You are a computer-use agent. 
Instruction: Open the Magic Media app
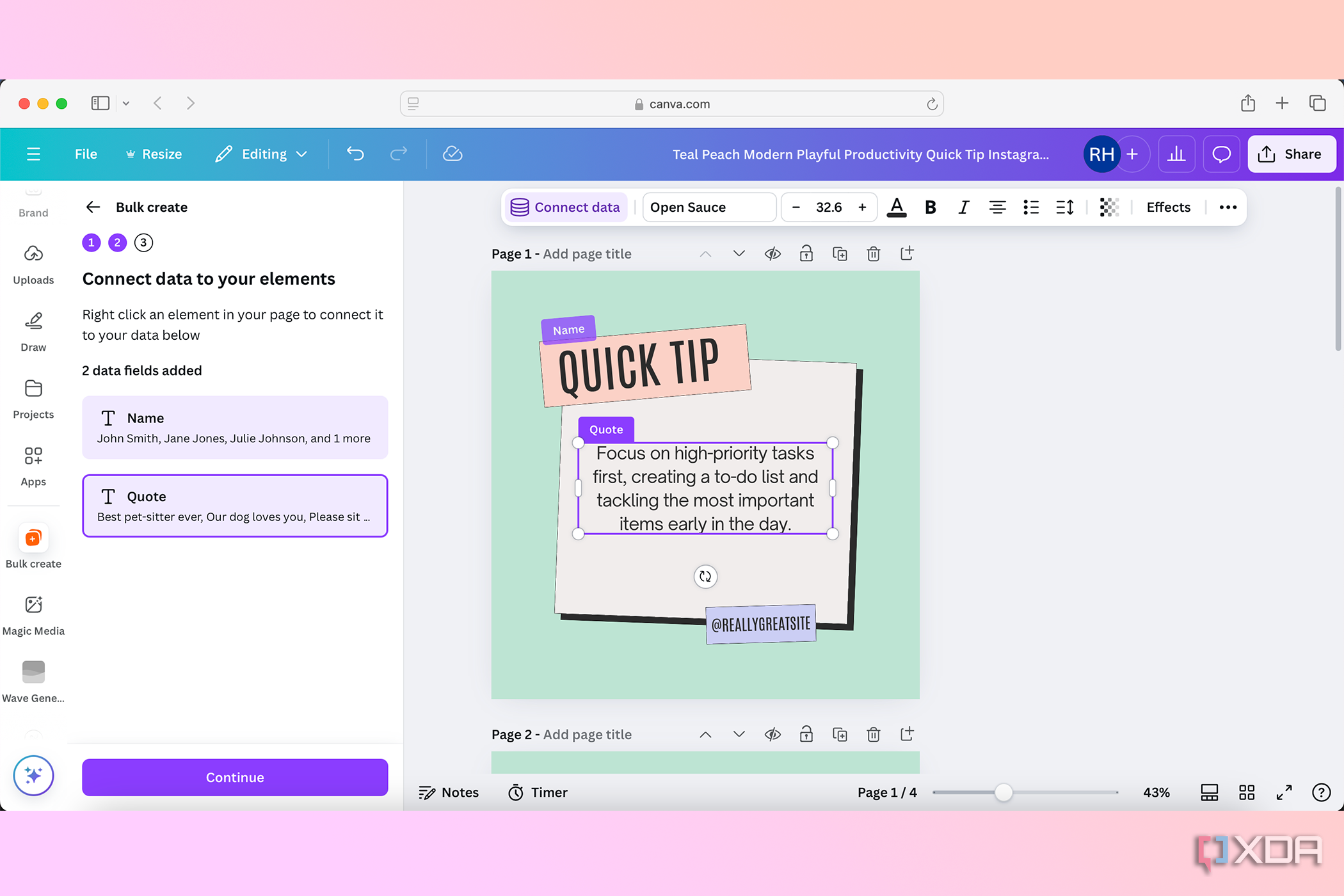pos(33,615)
